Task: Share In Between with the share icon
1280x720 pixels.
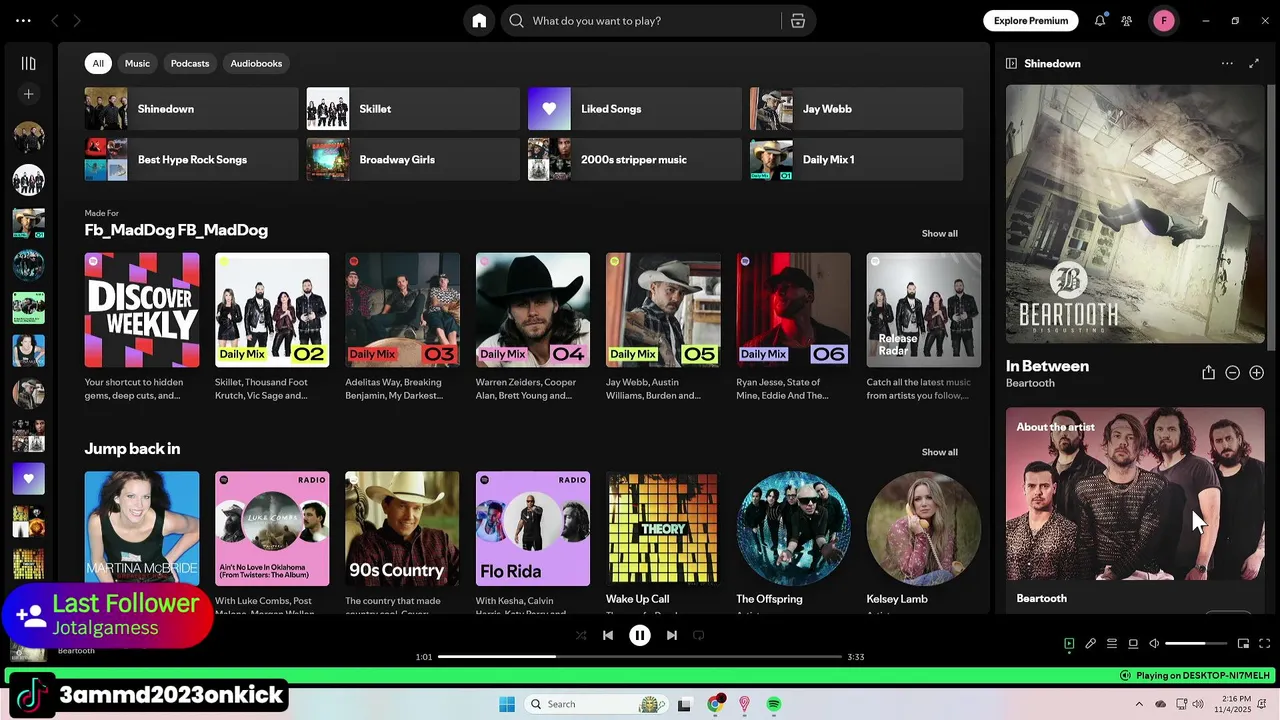Action: (x=1208, y=372)
